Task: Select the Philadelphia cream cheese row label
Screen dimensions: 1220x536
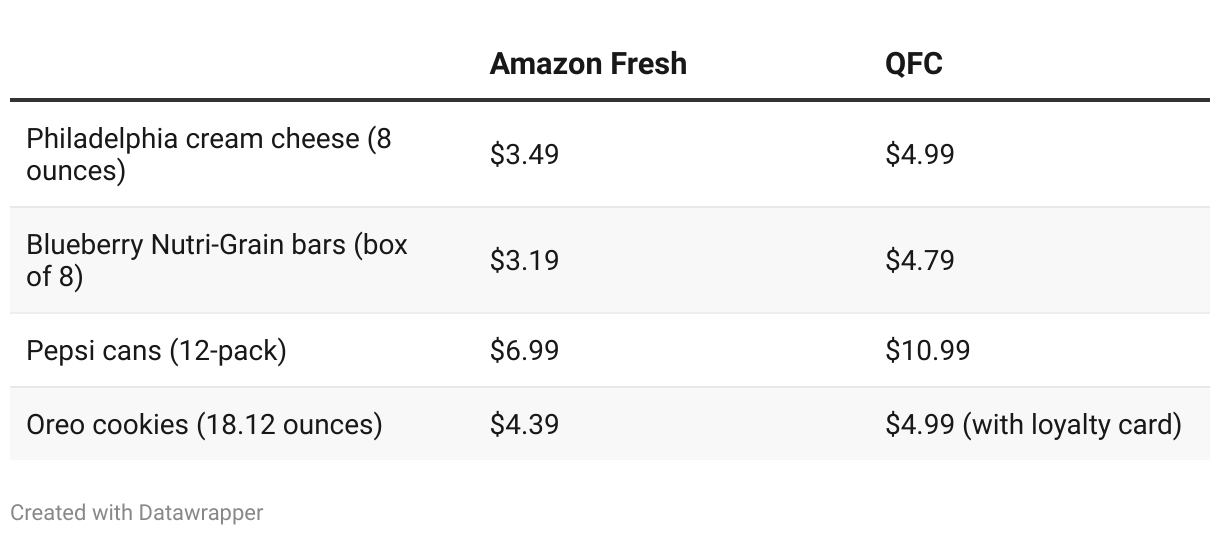Action: coord(209,154)
